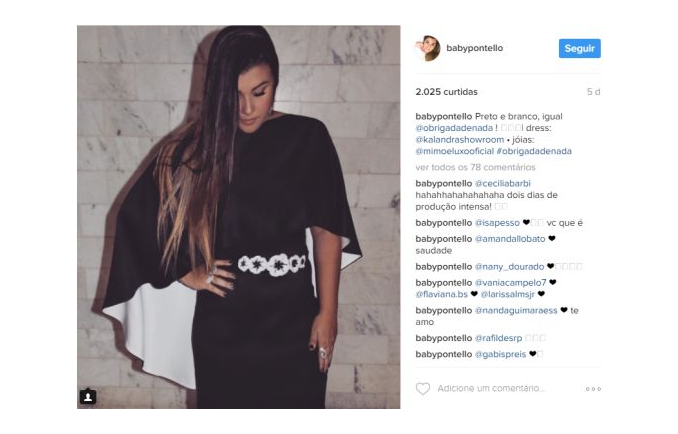Follow the account with Seguir button
Image resolution: width=678 pixels, height=434 pixels.
click(x=579, y=48)
